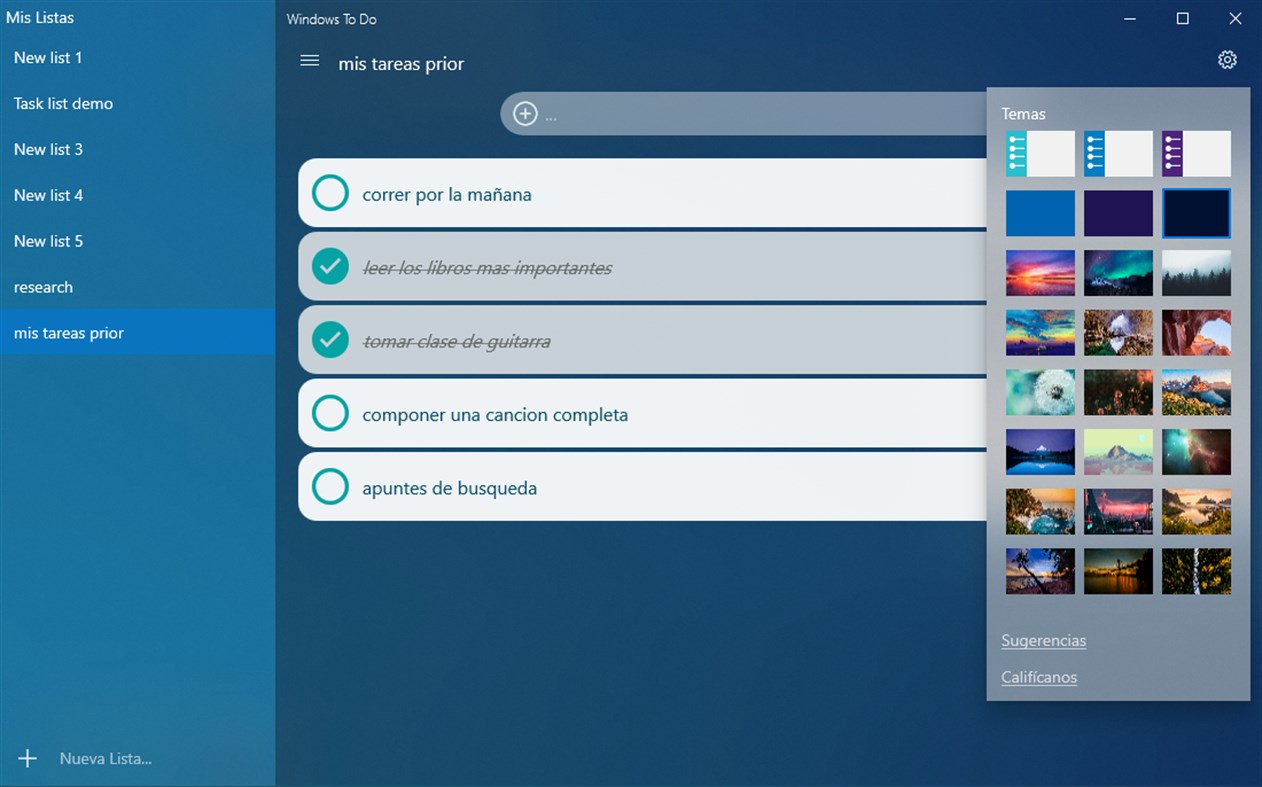Open the "Task list demo" list

tap(65, 103)
